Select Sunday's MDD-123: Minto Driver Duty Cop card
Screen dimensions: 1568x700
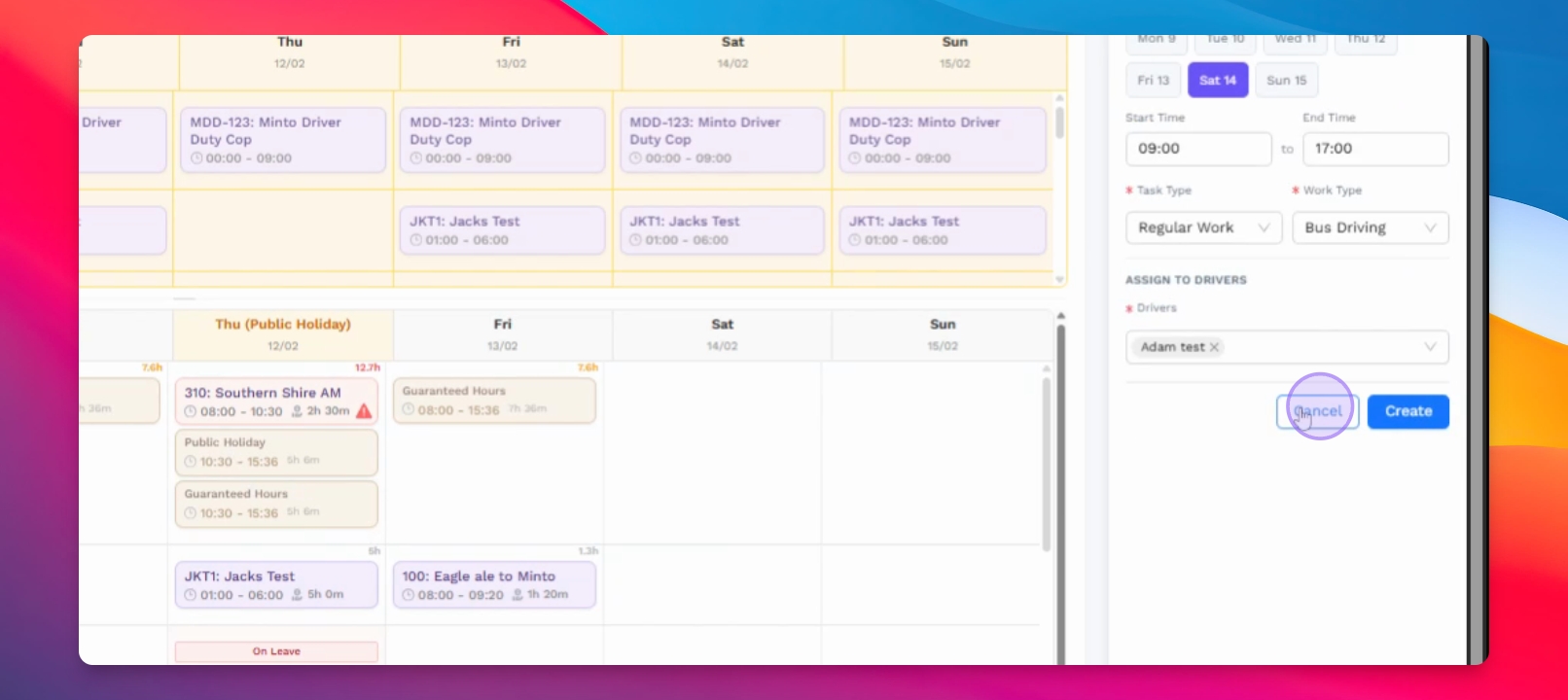942,140
